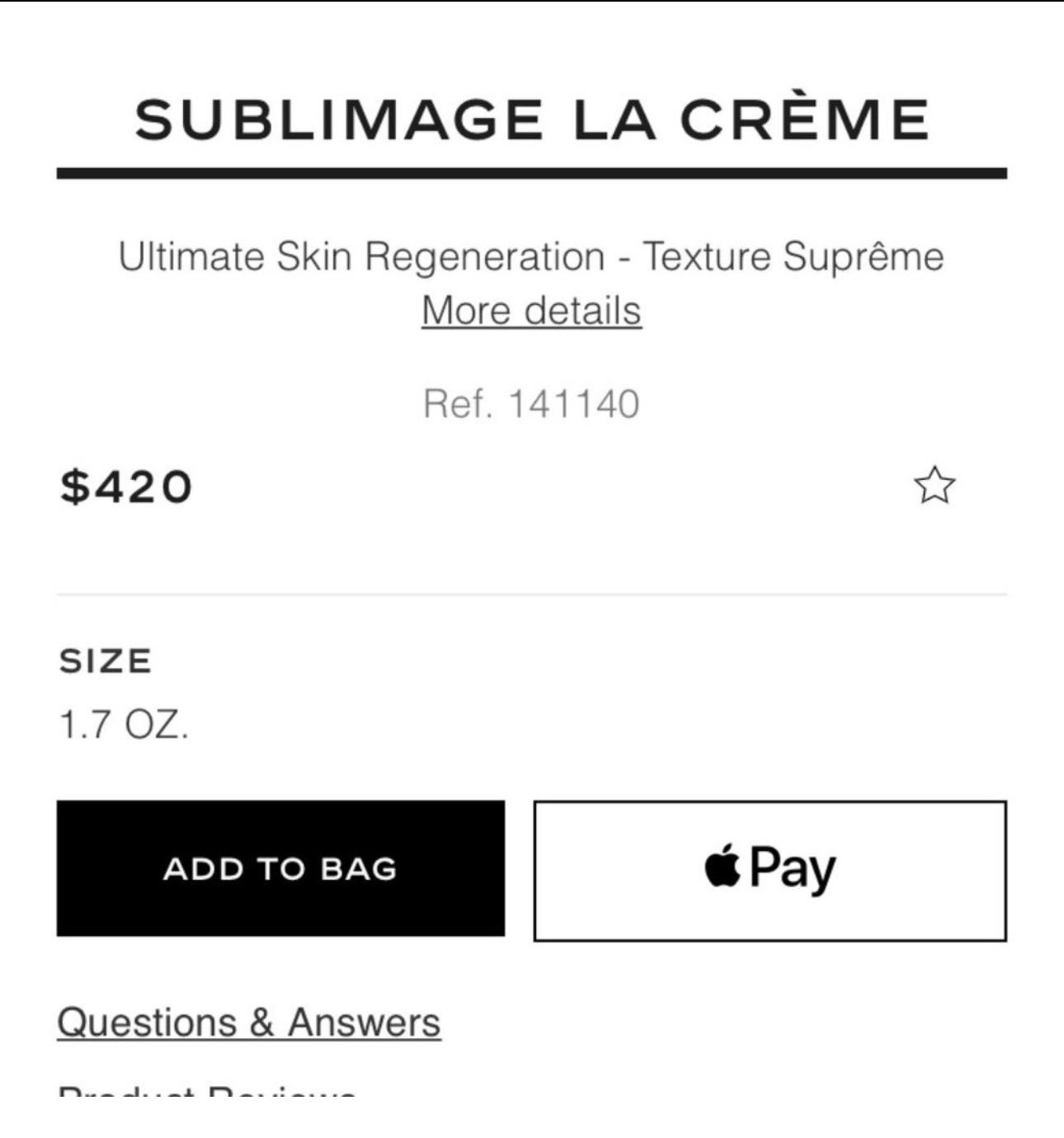Image resolution: width=1064 pixels, height=1138 pixels.
Task: Check out using Apple Pay button
Action: tap(770, 870)
